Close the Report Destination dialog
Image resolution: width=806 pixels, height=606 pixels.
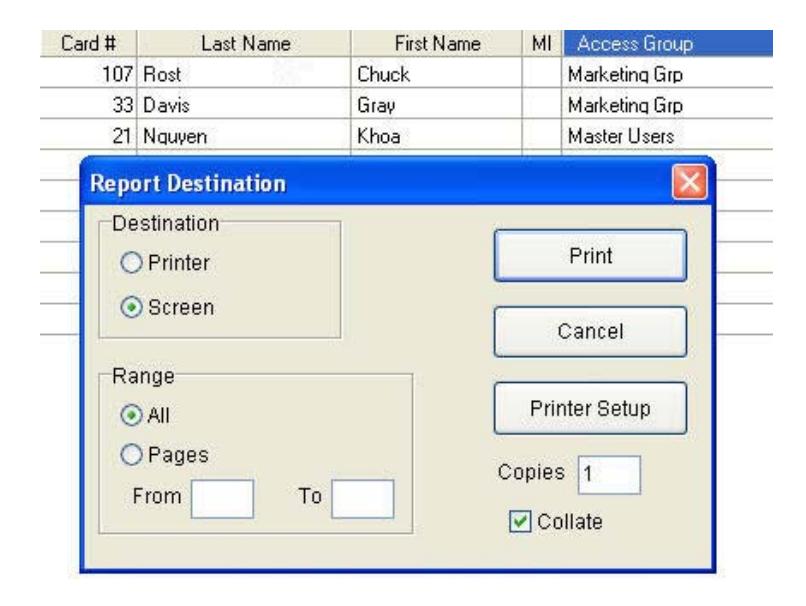tap(689, 182)
